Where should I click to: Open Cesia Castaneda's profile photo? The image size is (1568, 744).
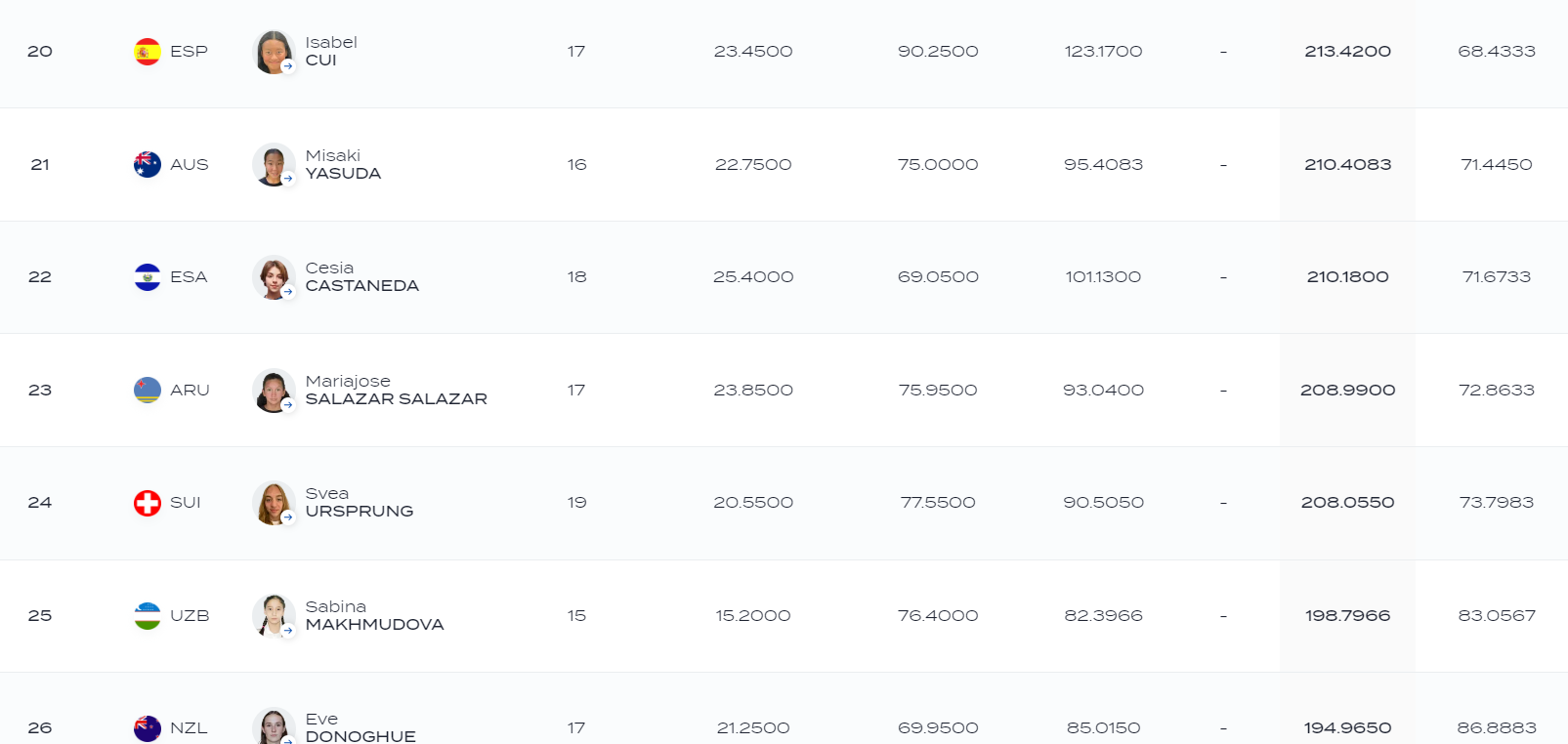pos(274,277)
